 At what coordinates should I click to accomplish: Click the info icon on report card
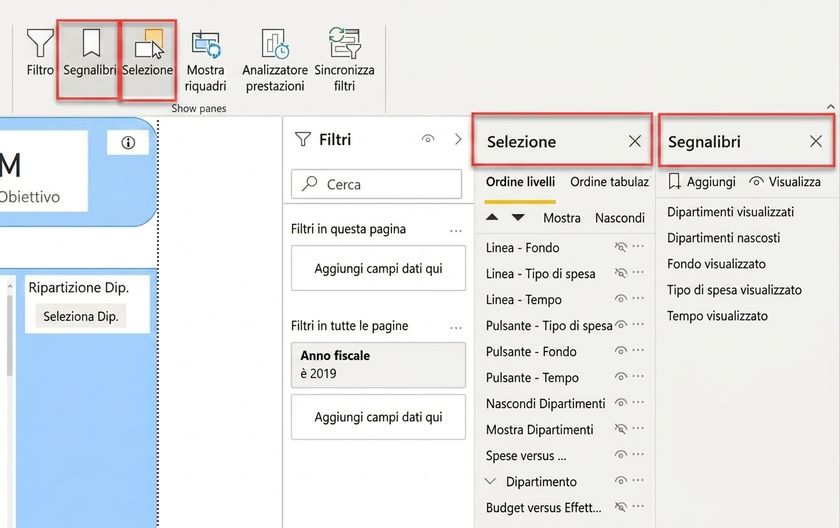point(128,143)
